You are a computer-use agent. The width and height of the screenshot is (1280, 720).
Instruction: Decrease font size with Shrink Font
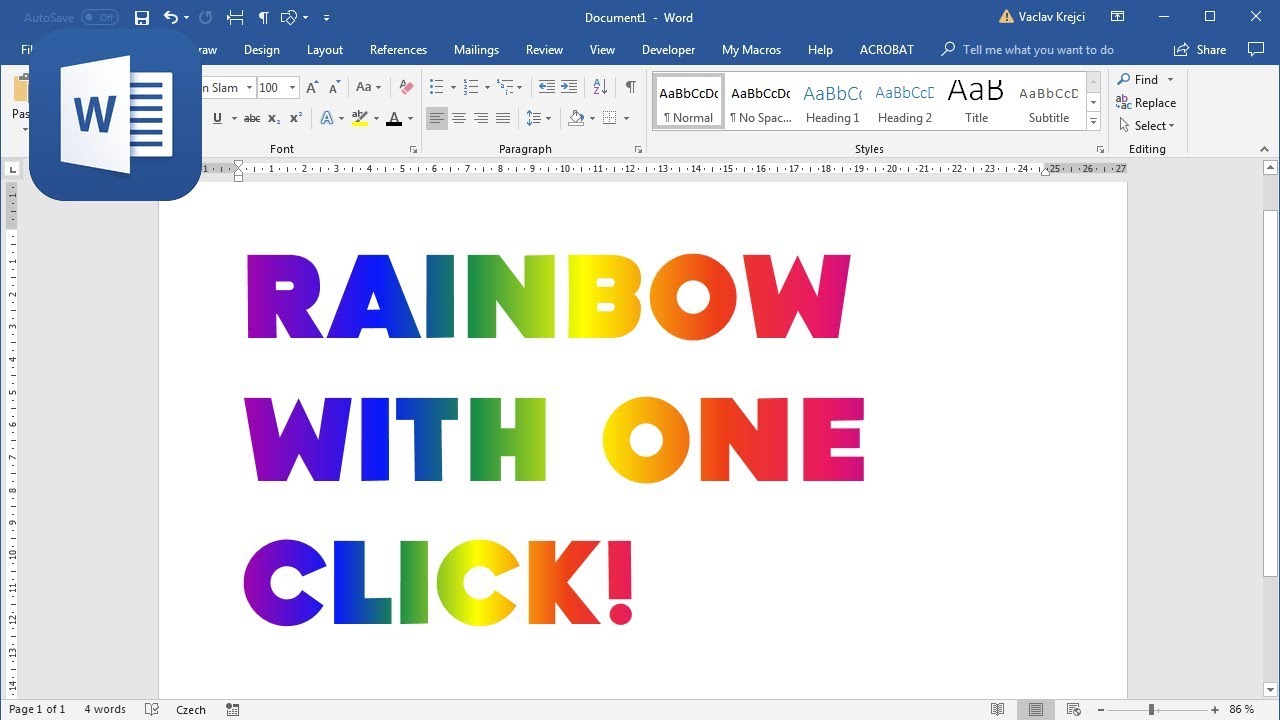pos(335,88)
